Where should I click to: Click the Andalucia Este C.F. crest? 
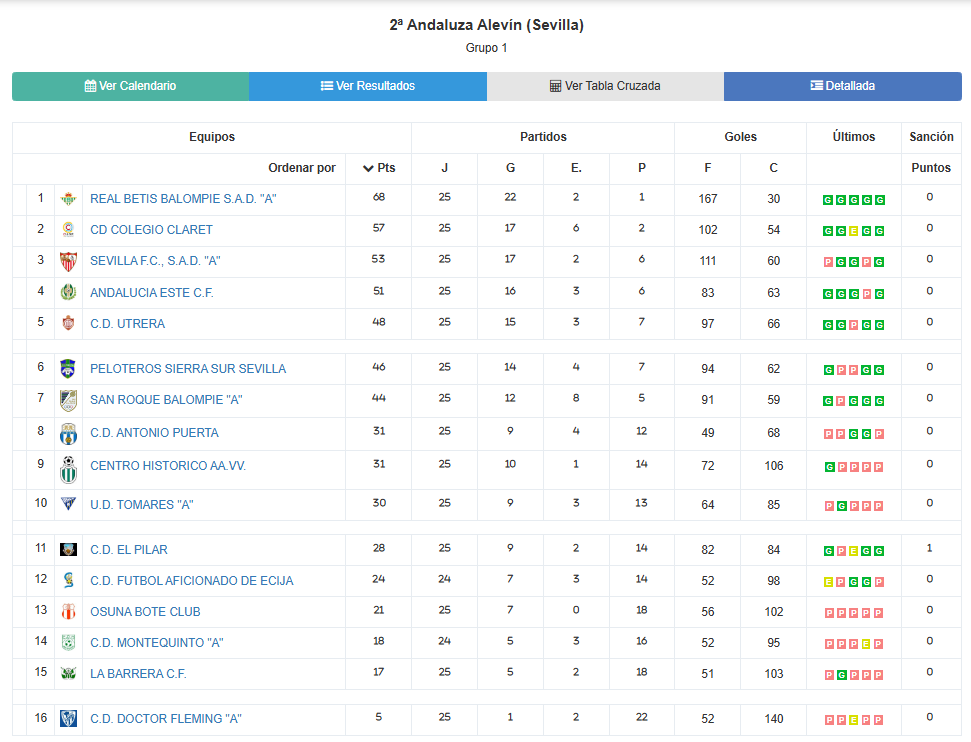click(68, 292)
